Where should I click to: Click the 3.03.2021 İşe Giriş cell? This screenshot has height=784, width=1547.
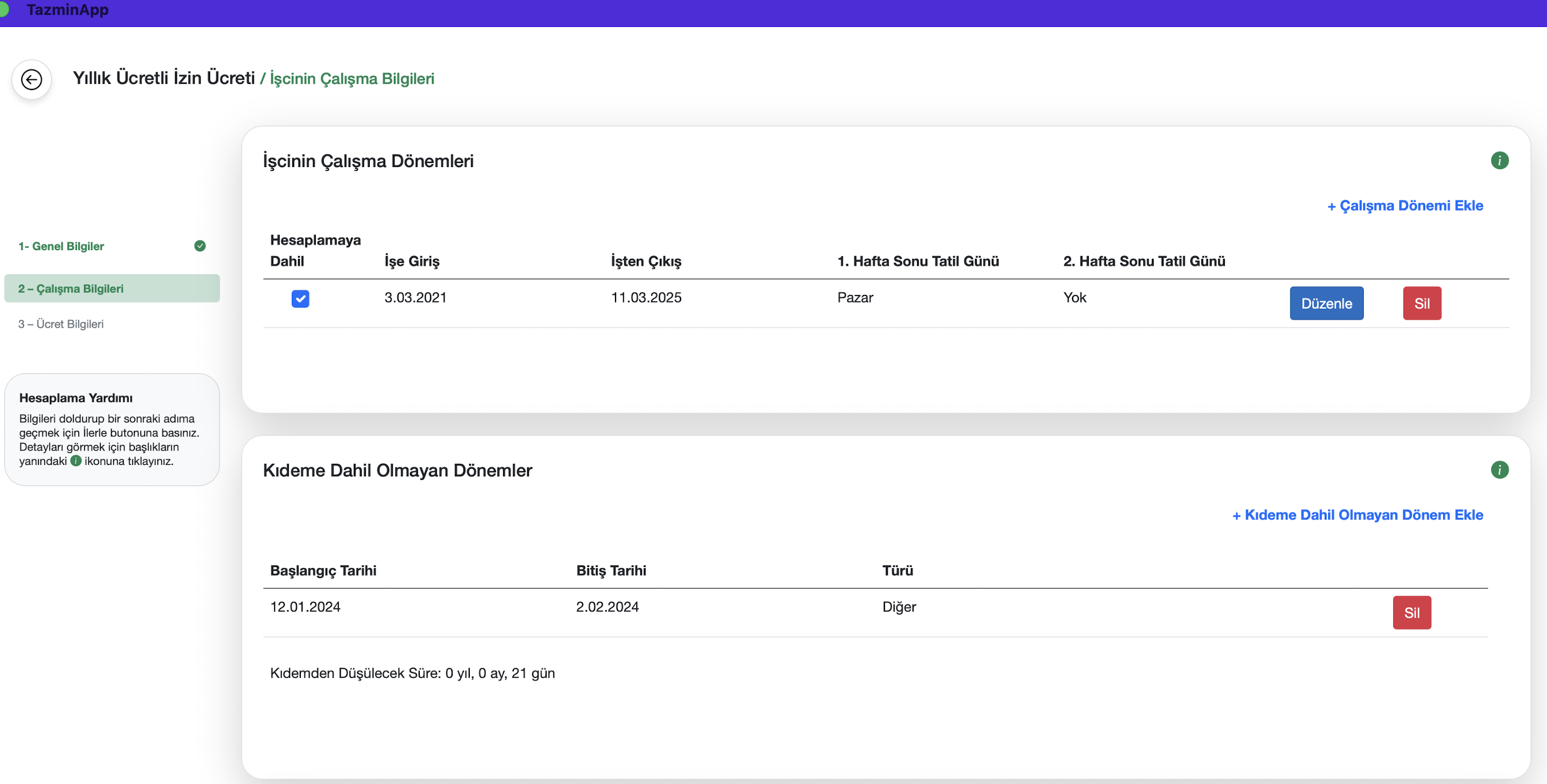tap(416, 298)
